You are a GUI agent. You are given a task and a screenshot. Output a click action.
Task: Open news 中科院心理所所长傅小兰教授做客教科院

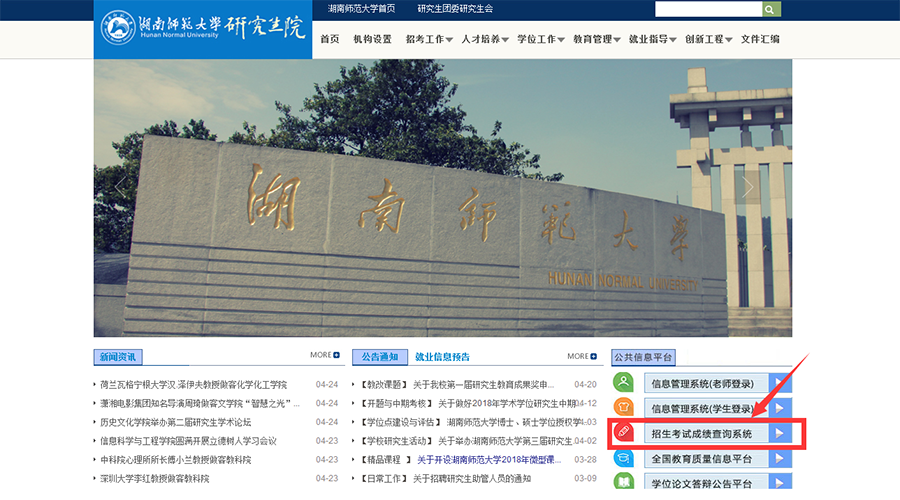176,460
